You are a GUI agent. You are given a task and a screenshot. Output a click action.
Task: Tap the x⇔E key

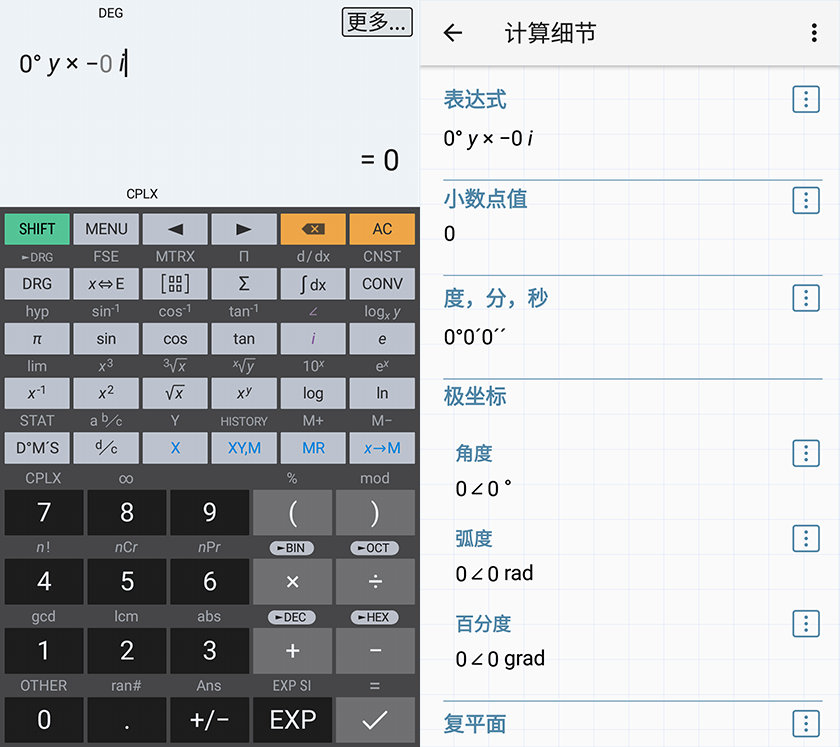106,283
